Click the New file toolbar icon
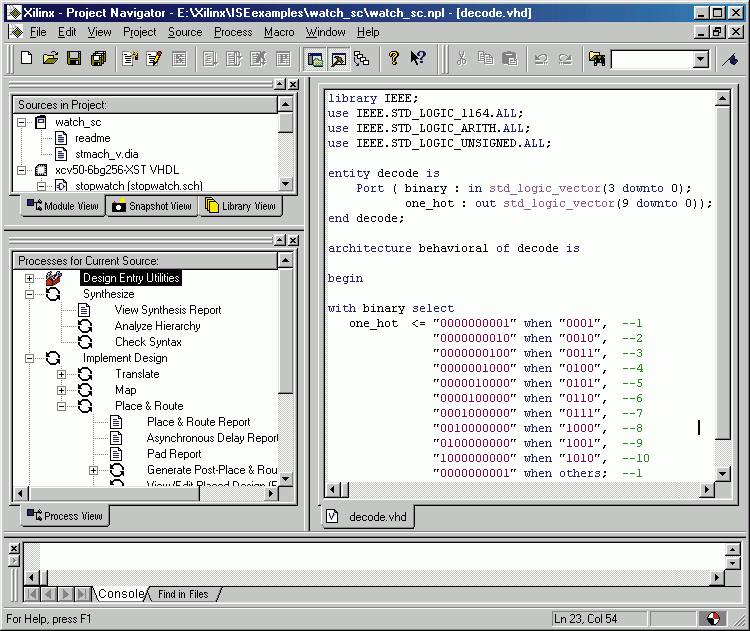Image resolution: width=750 pixels, height=631 pixels. pyautogui.click(x=27, y=59)
